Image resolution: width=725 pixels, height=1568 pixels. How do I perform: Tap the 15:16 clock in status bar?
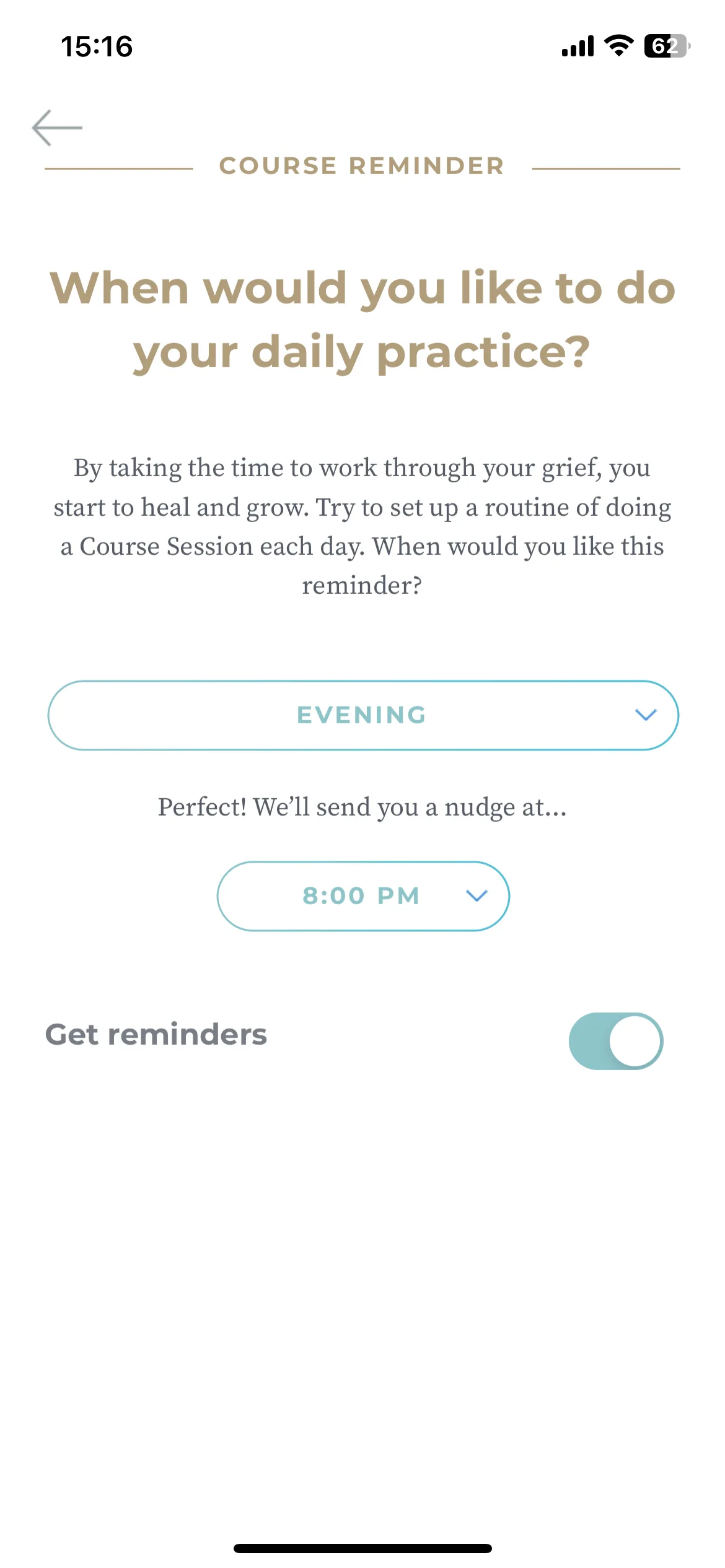coord(97,46)
